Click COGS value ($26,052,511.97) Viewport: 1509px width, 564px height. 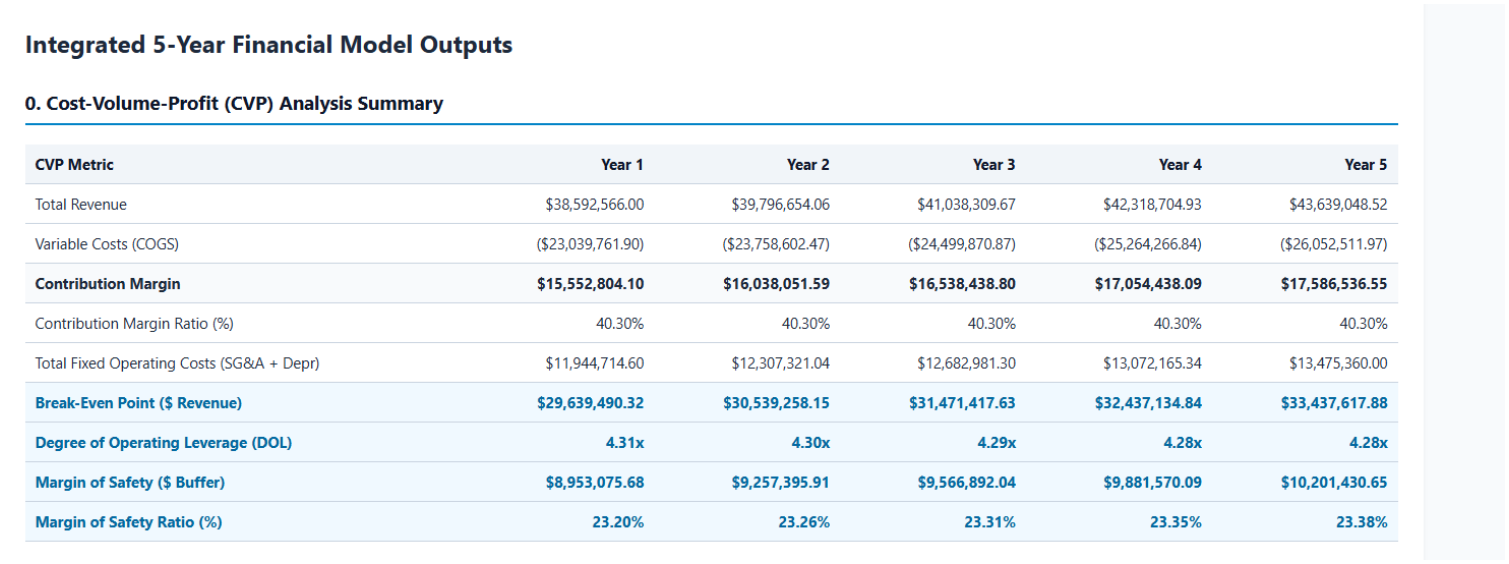(x=1334, y=244)
